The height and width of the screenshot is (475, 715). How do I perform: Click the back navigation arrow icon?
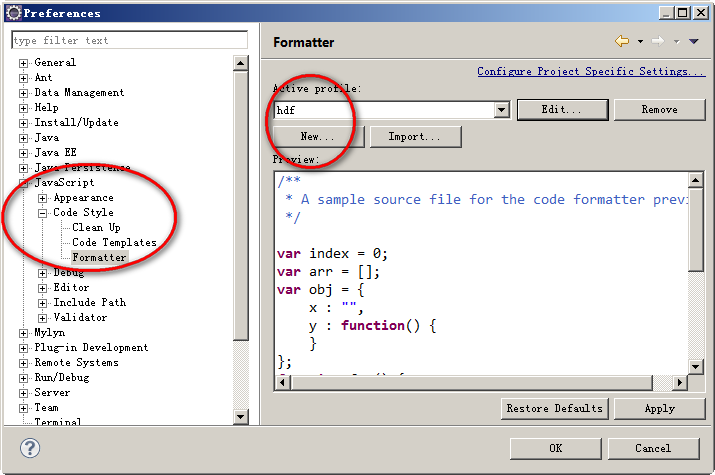tap(622, 41)
